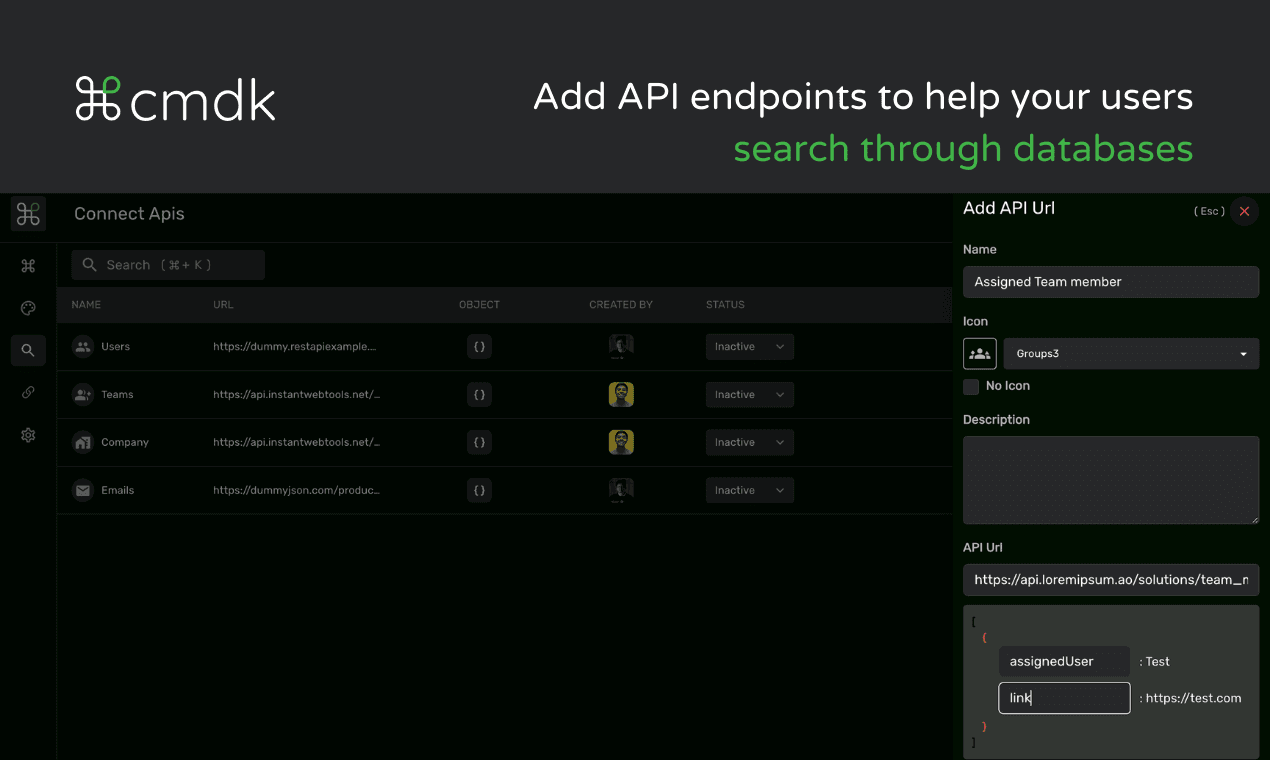Click the Teams name cell
The width and height of the screenshot is (1270, 760).
117,394
